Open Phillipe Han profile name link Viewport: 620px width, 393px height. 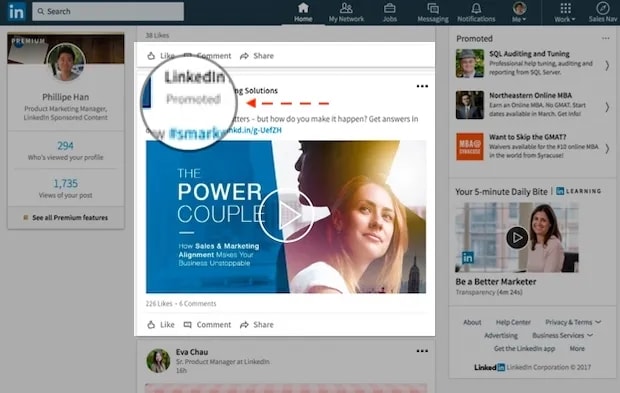[66, 97]
